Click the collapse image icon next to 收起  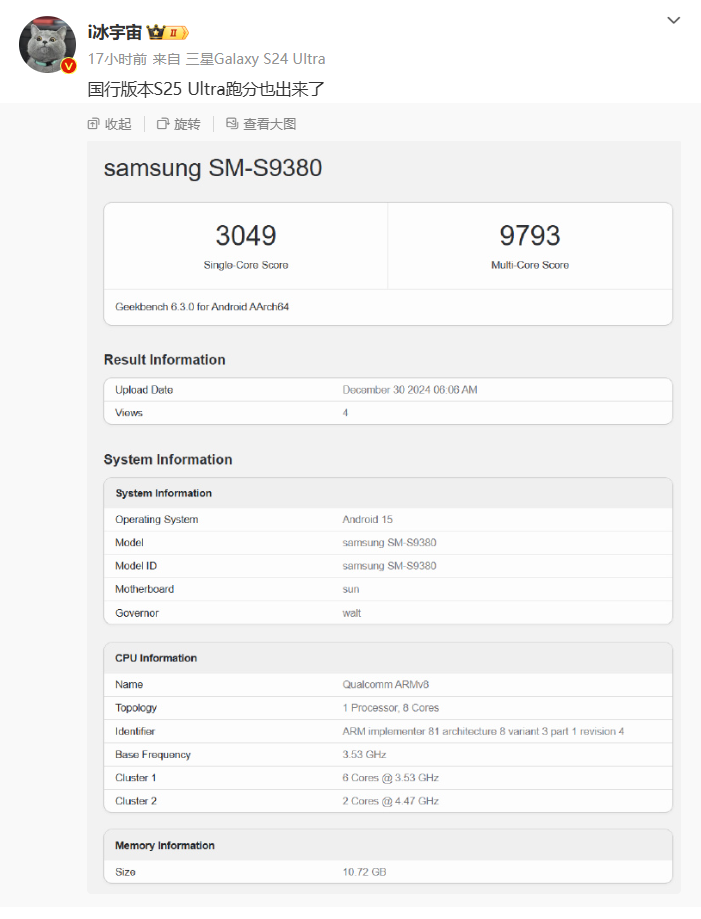(93, 124)
